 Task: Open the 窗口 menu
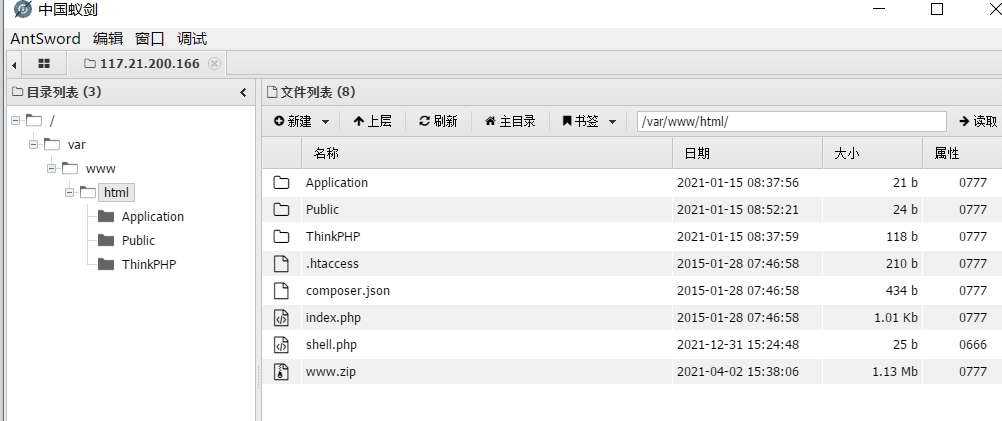click(150, 38)
